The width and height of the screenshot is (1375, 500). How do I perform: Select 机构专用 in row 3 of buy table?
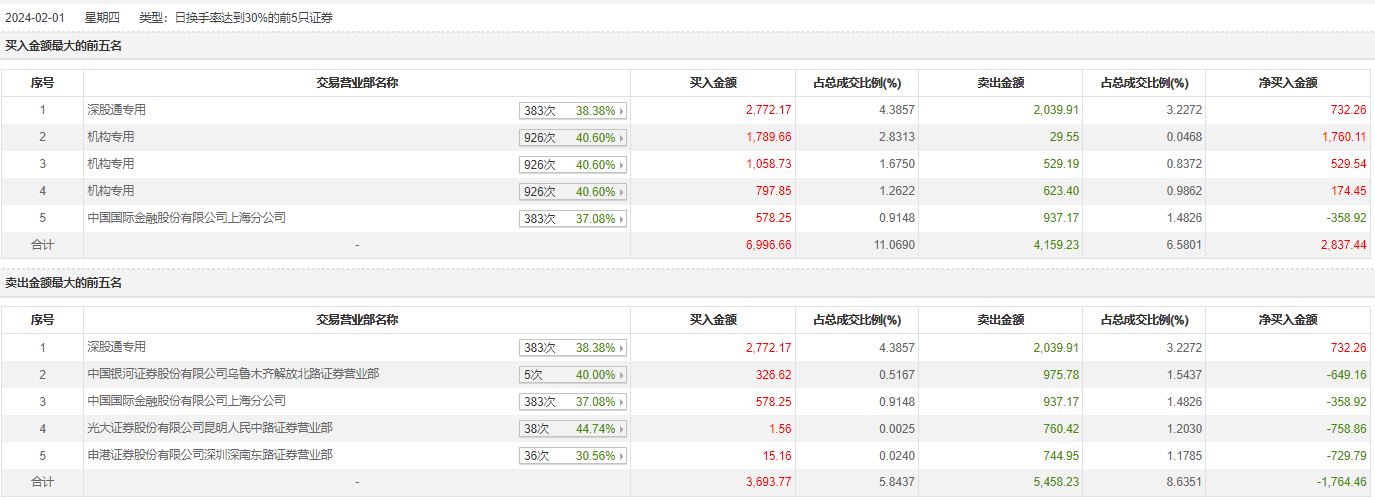click(x=110, y=164)
